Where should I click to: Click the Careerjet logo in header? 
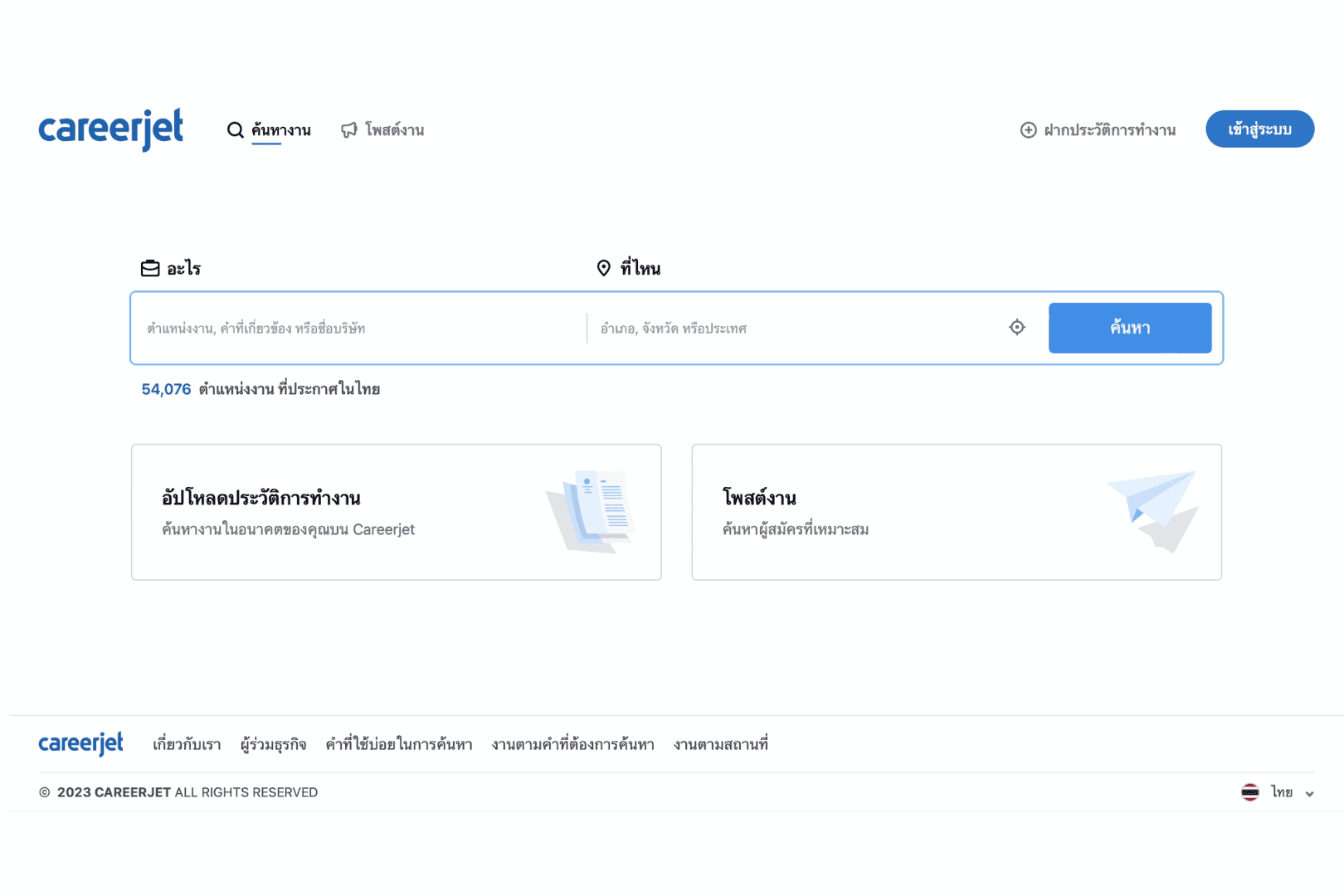coord(110,129)
